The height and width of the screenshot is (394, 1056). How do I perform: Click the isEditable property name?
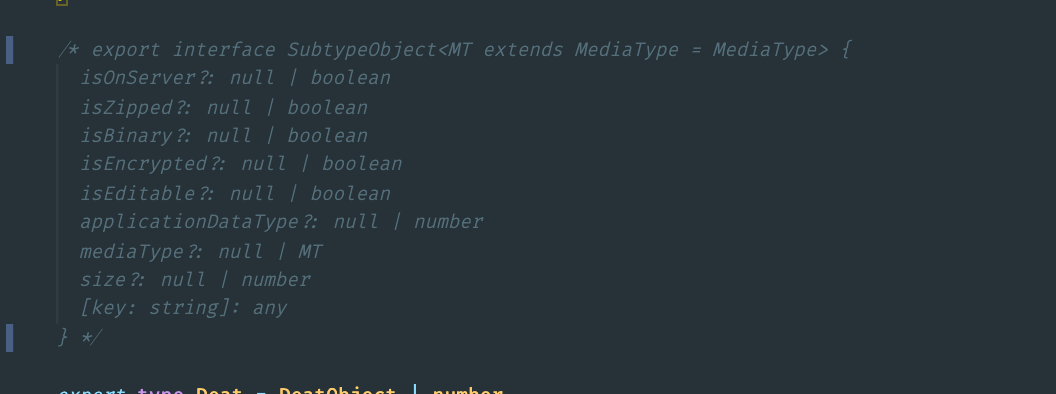[x=138, y=194]
